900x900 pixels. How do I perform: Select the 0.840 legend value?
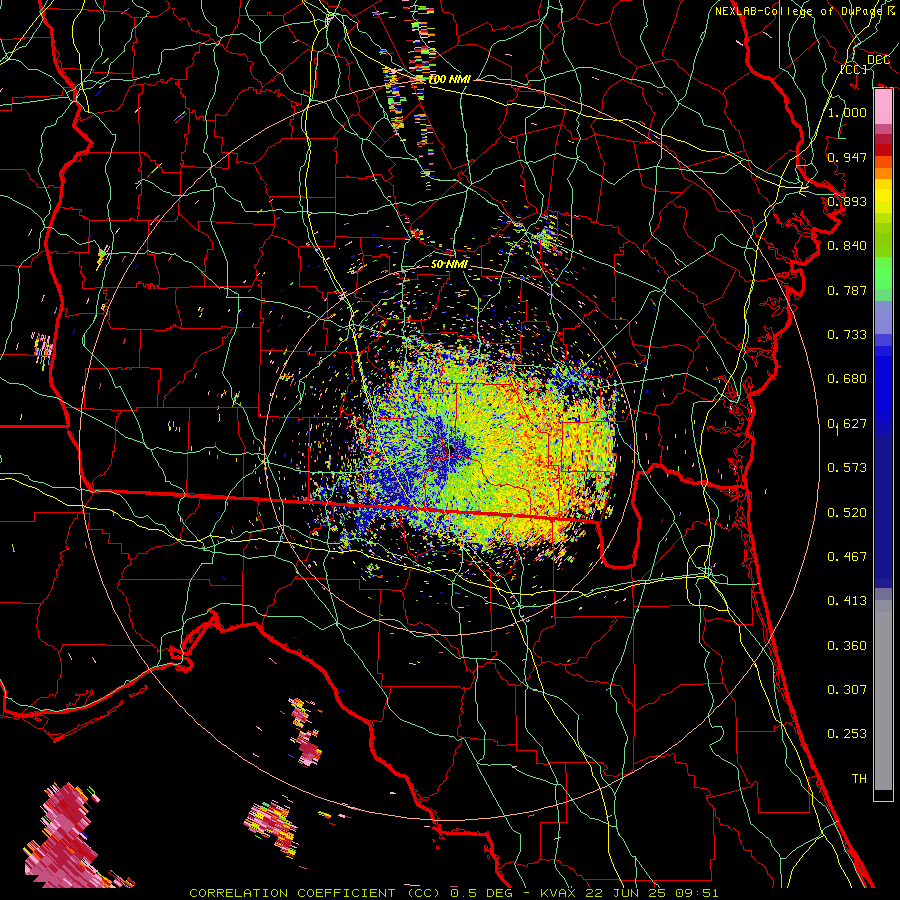[847, 246]
